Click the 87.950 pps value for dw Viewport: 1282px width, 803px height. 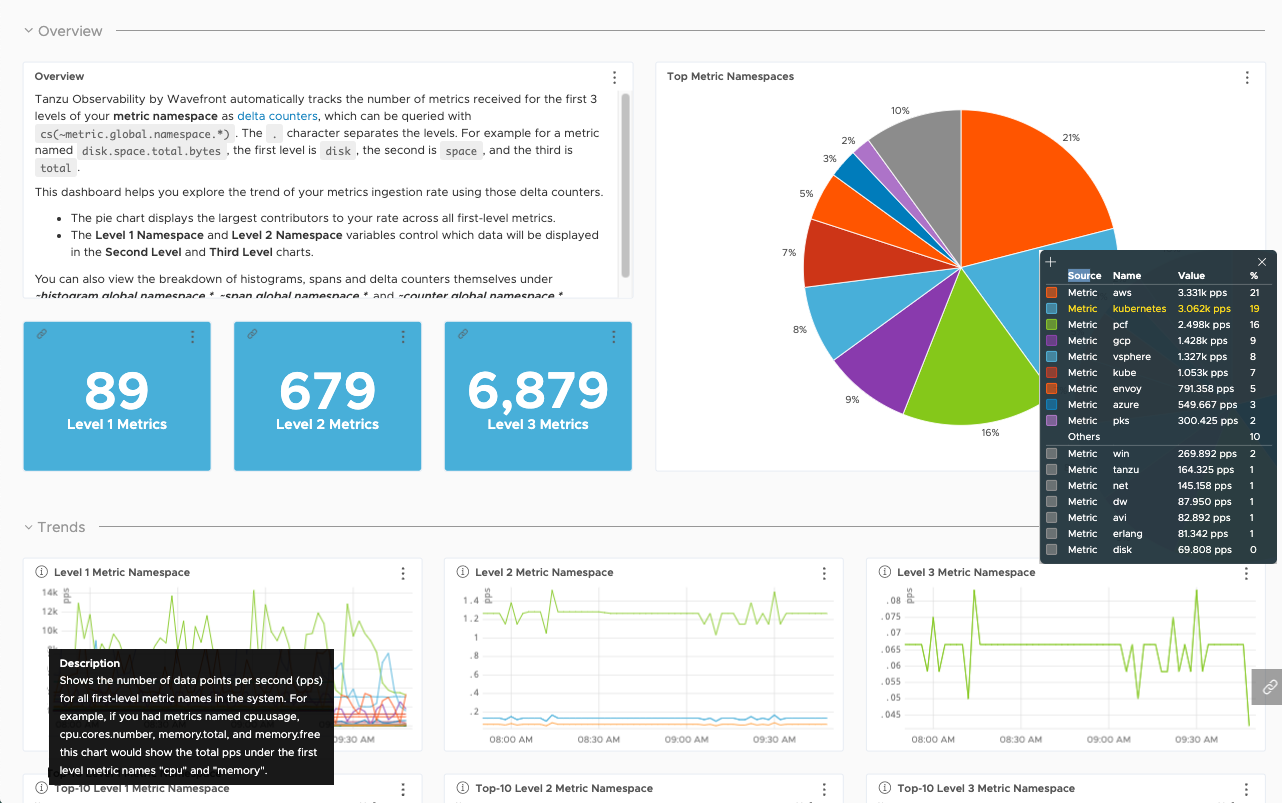pyautogui.click(x=1204, y=502)
